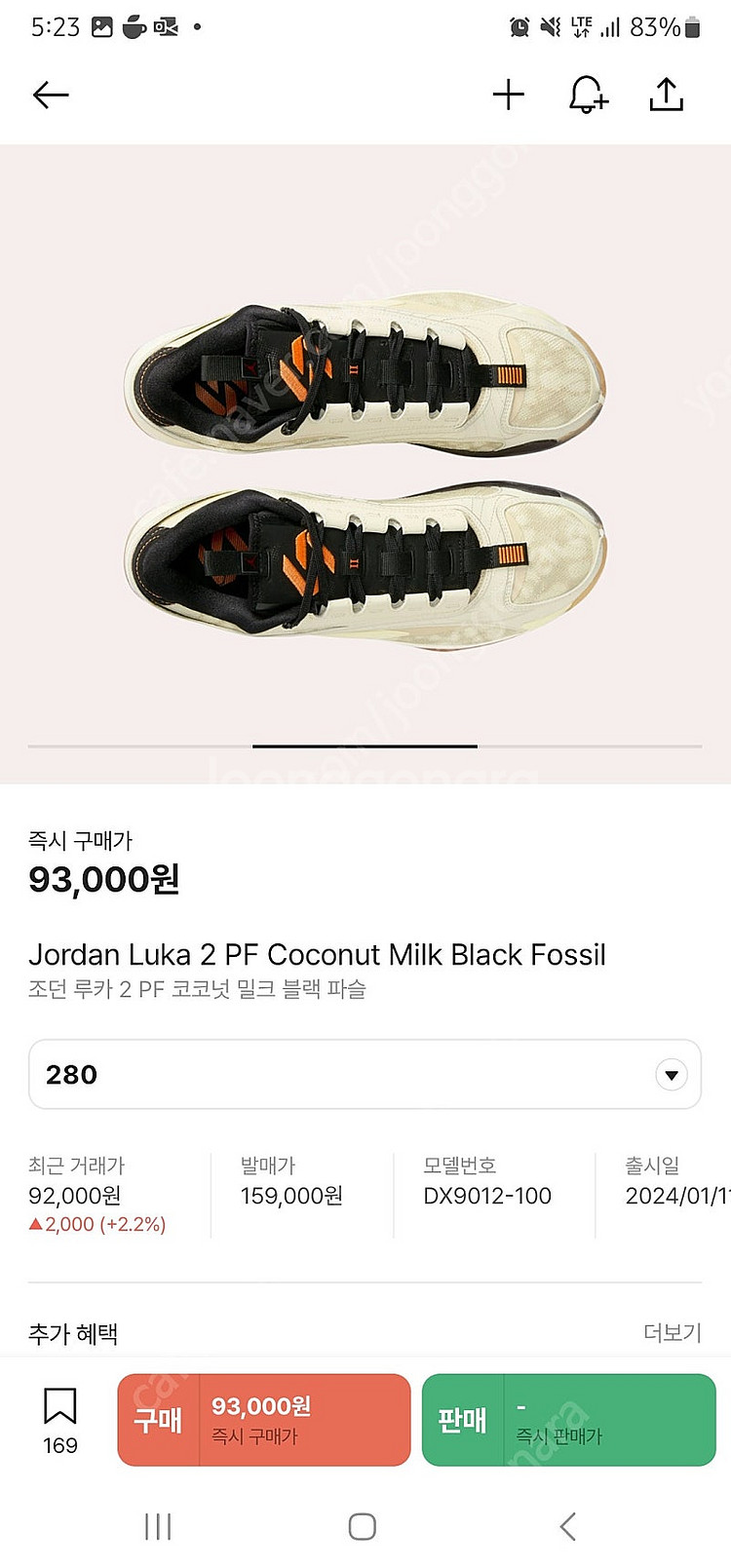Tap the Android home button

tap(363, 1526)
